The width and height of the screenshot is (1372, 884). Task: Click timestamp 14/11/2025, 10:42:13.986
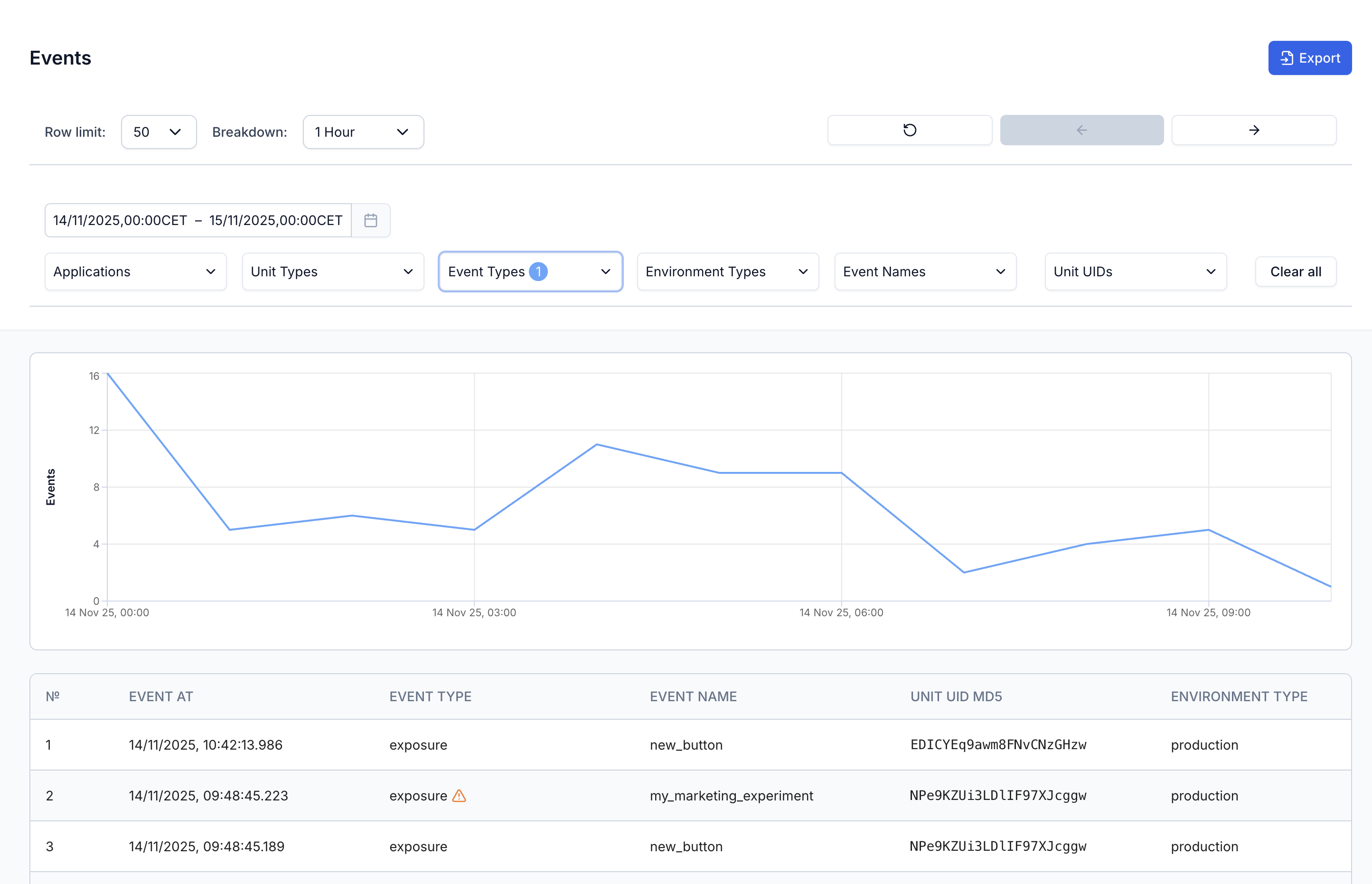tap(206, 745)
